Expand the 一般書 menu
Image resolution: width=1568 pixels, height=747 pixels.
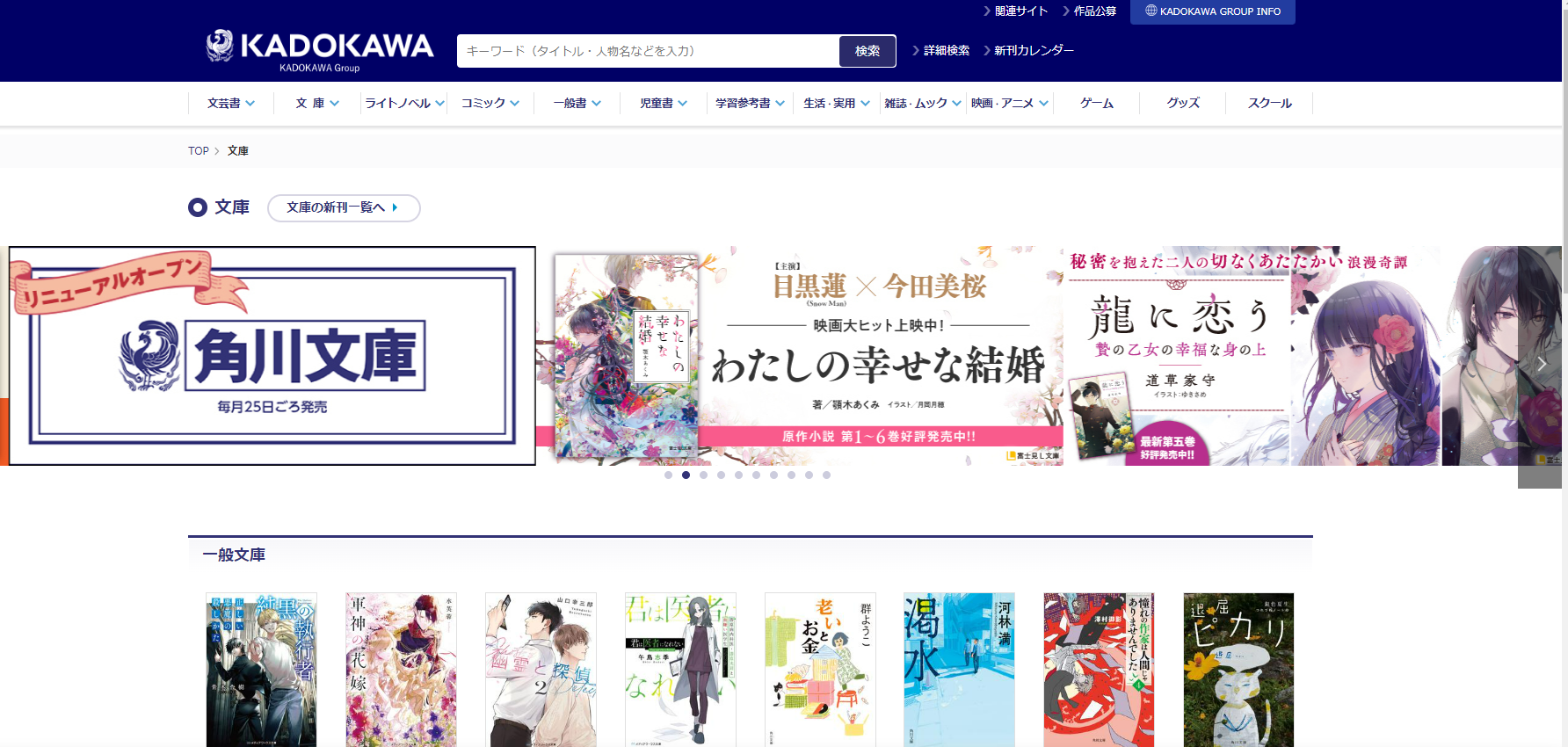click(x=577, y=103)
